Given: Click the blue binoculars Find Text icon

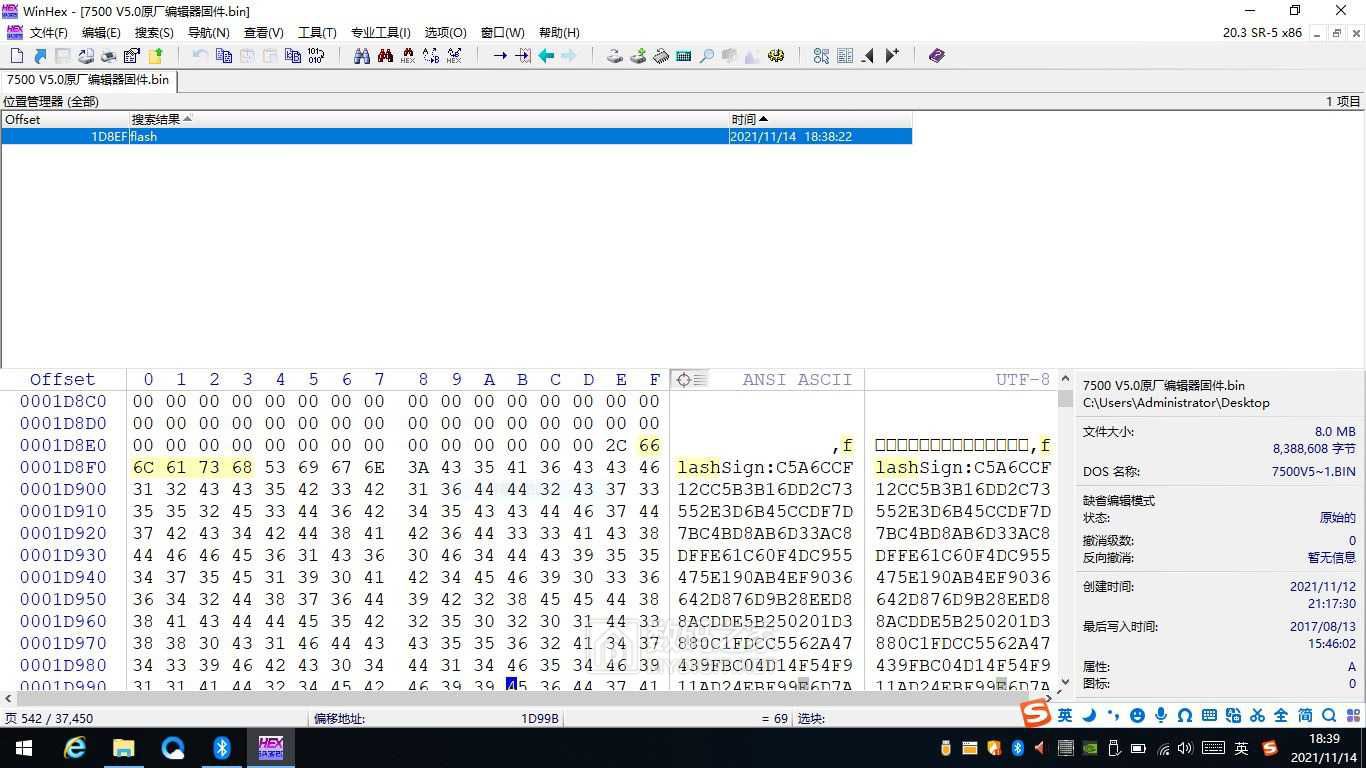Looking at the screenshot, I should (362, 56).
